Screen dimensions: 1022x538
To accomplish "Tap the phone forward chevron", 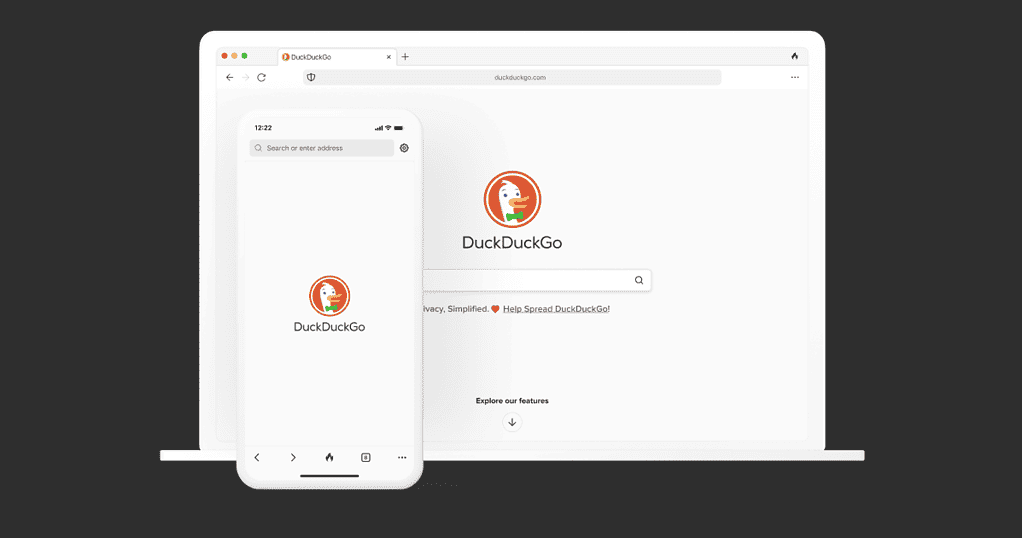I will pos(293,457).
